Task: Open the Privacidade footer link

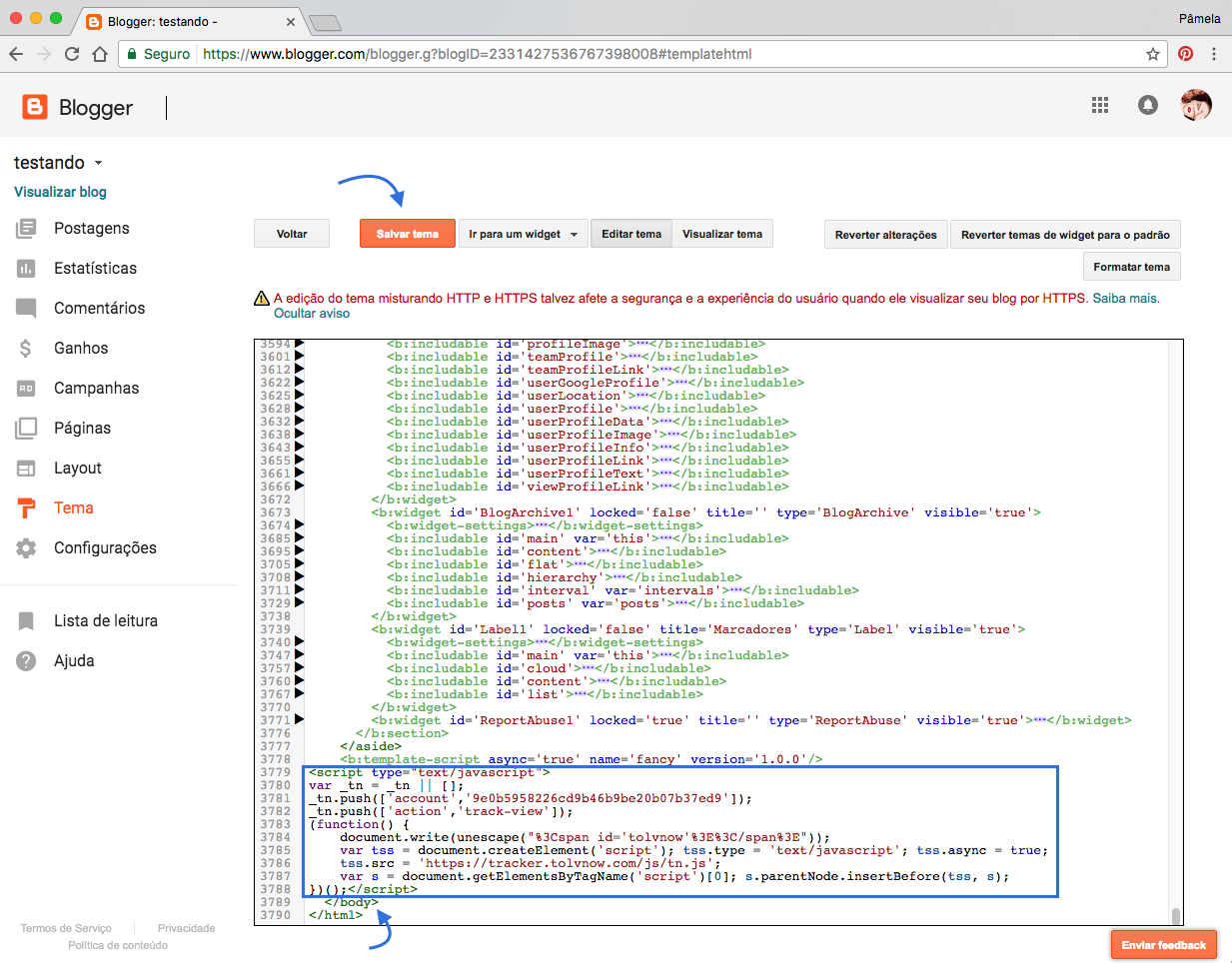Action: (186, 929)
